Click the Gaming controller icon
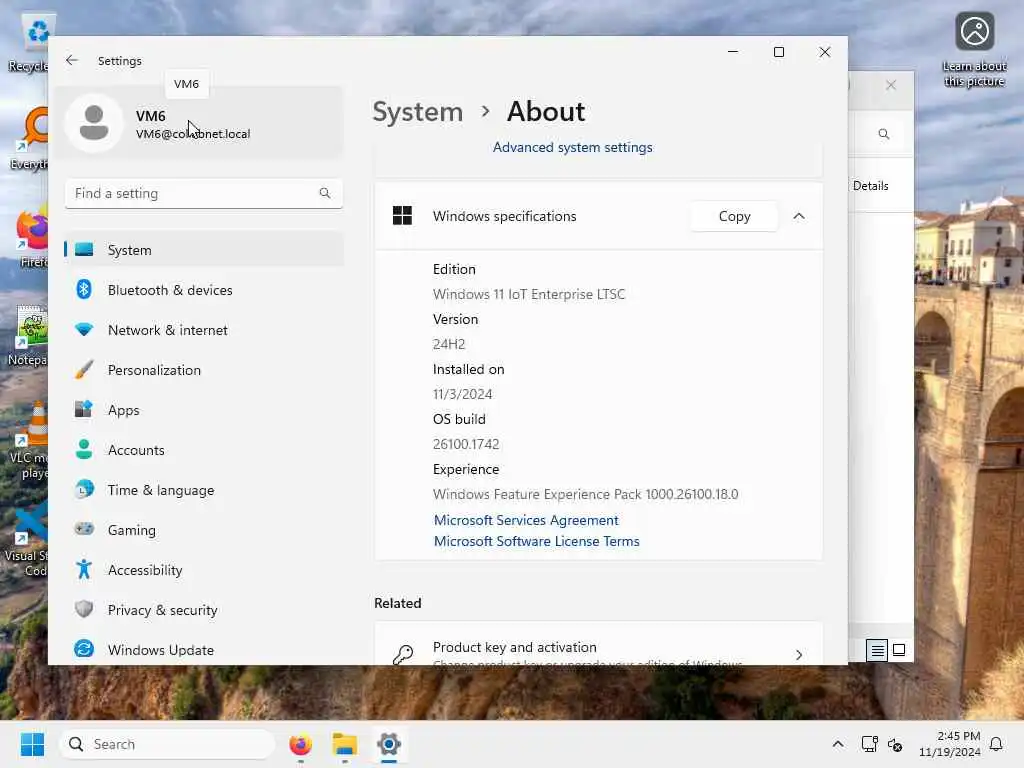 click(84, 529)
